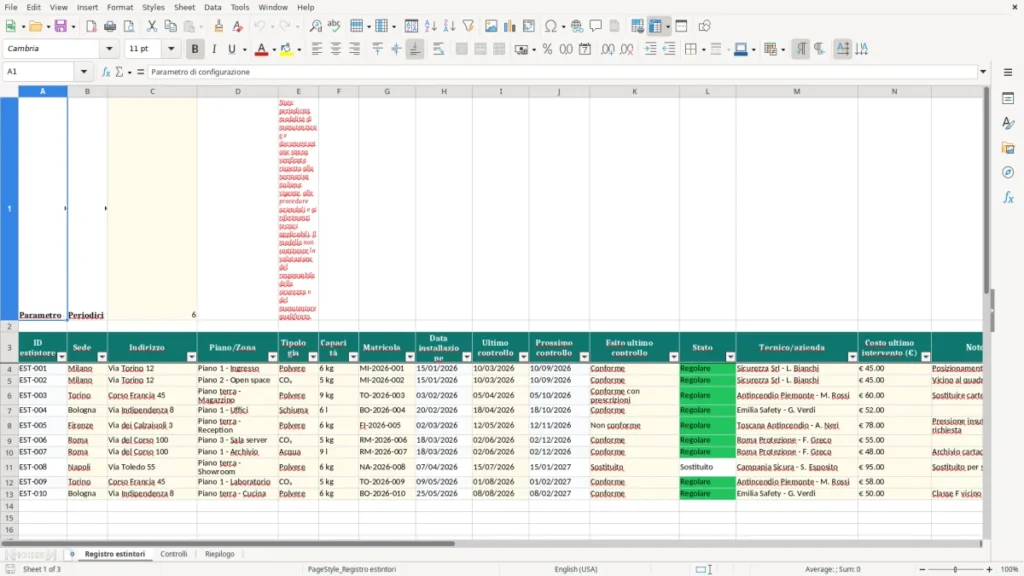Toggle Wrap Text

point(438,49)
